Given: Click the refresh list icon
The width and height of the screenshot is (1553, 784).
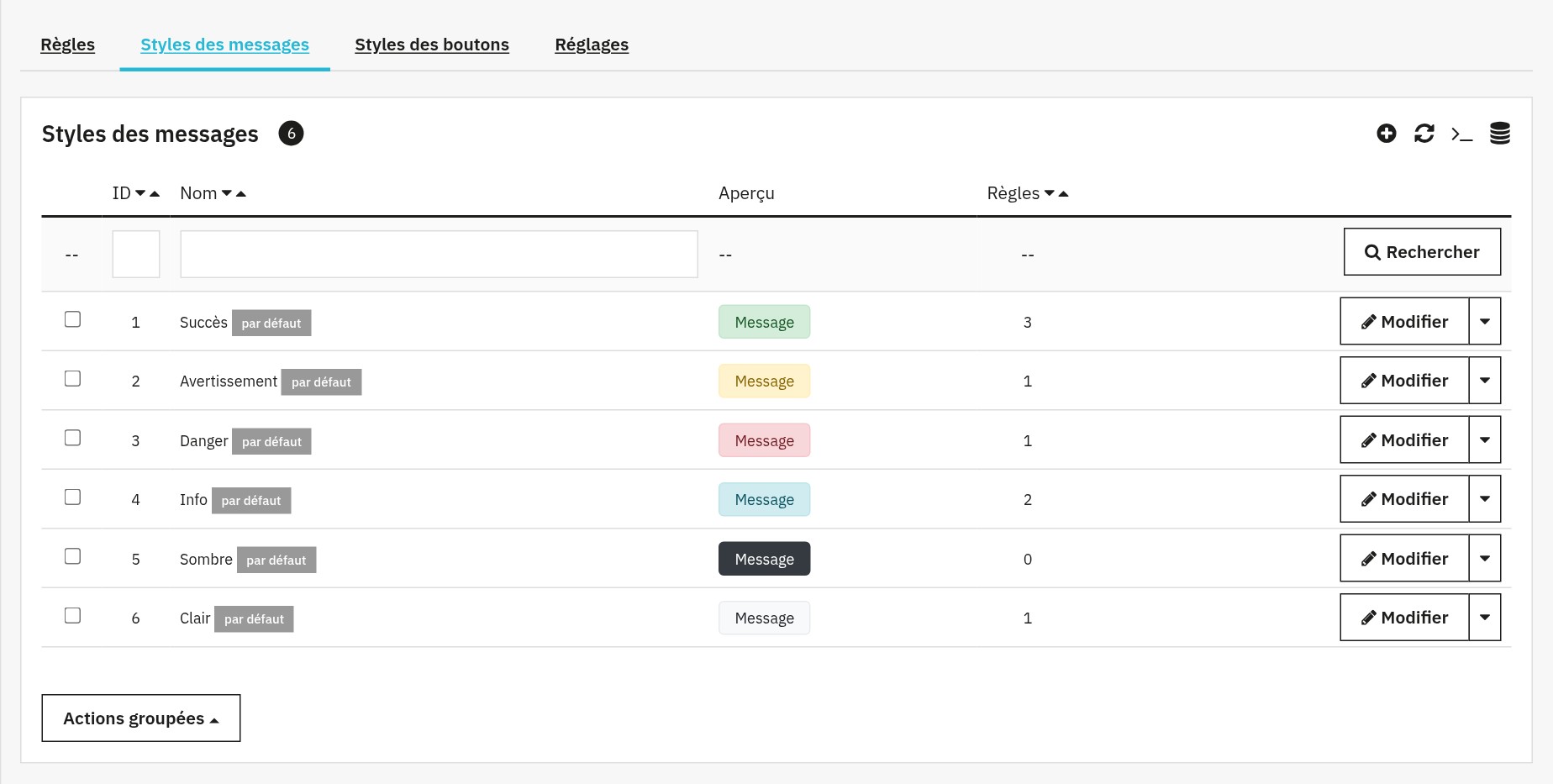Looking at the screenshot, I should point(1424,134).
